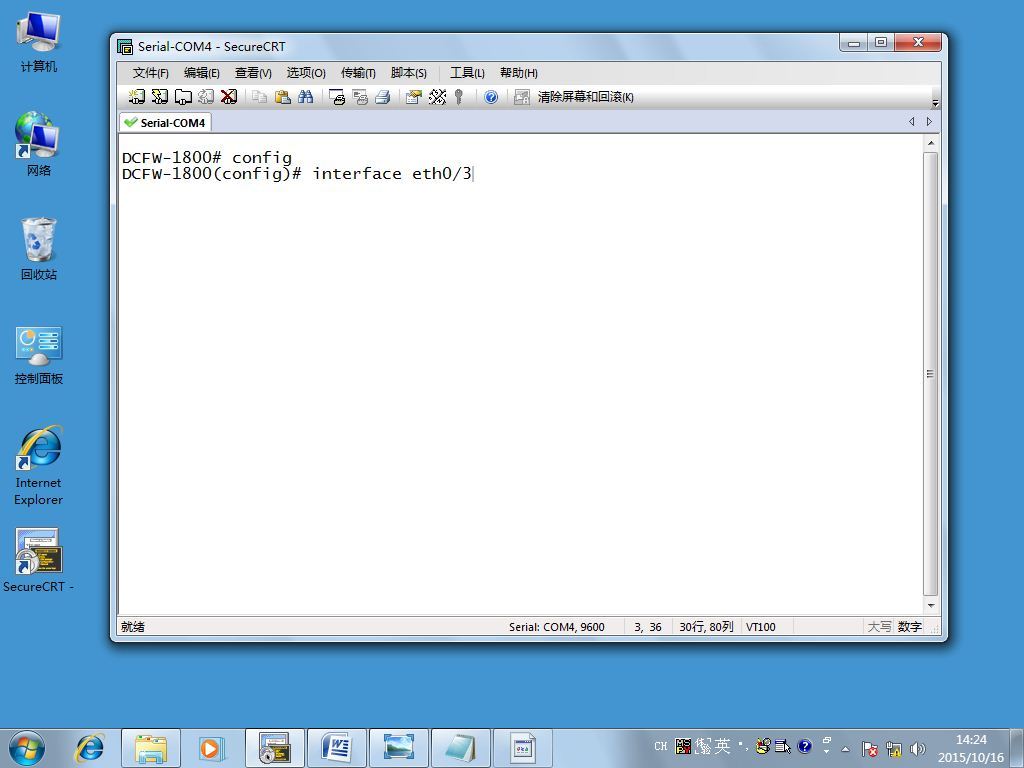Click the grayed Reconnect toolbar icon
This screenshot has height=768, width=1024.
coord(206,97)
